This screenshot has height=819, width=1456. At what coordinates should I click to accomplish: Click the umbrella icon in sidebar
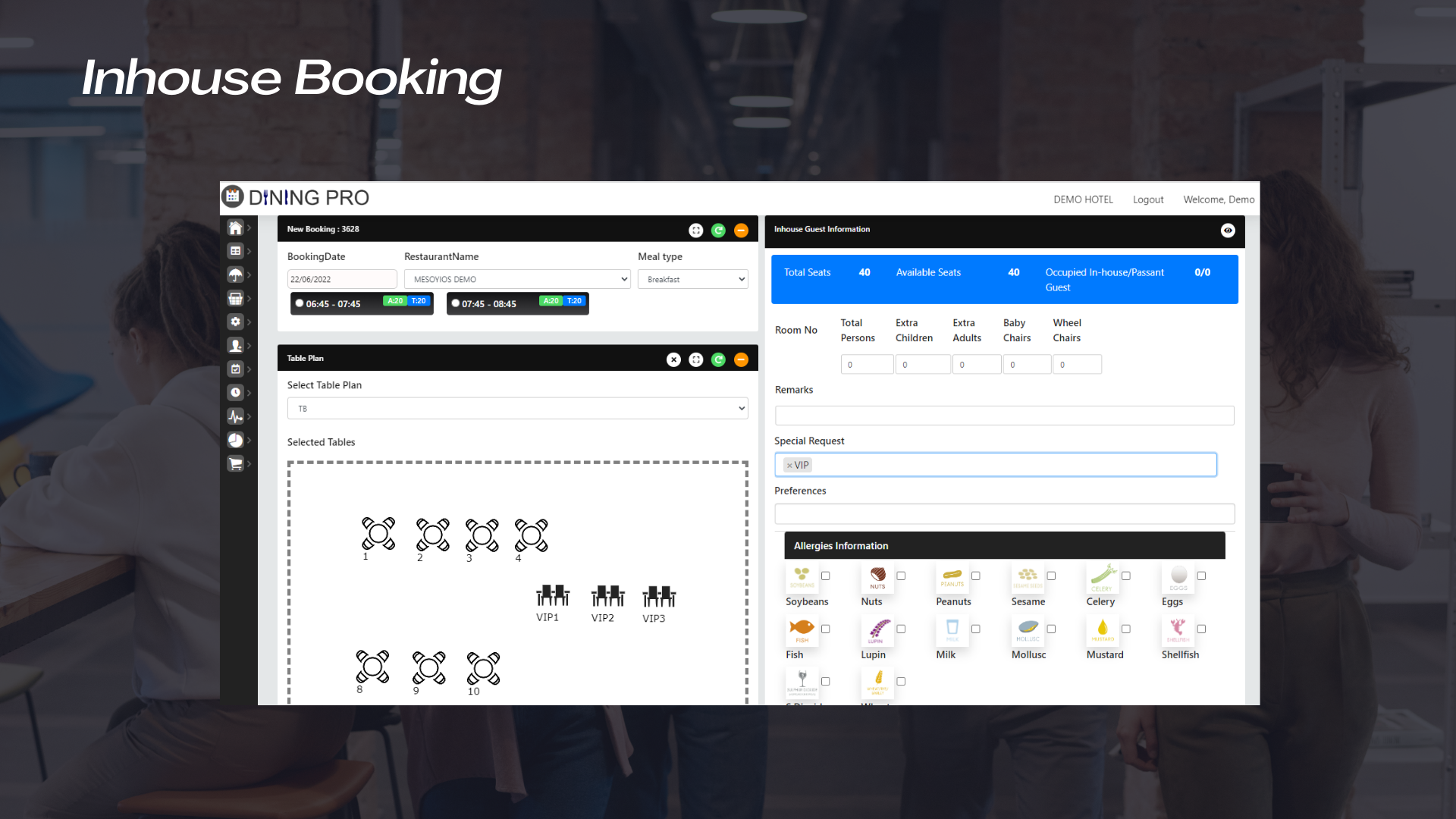click(x=236, y=275)
